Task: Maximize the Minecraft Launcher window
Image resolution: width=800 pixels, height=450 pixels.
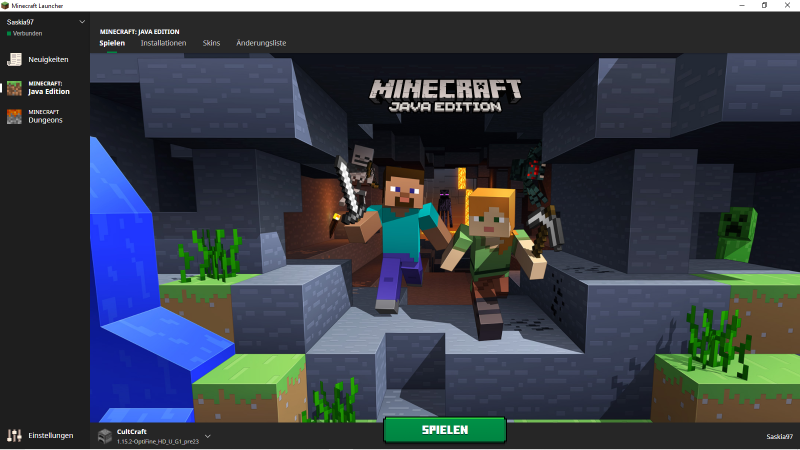Action: click(763, 5)
